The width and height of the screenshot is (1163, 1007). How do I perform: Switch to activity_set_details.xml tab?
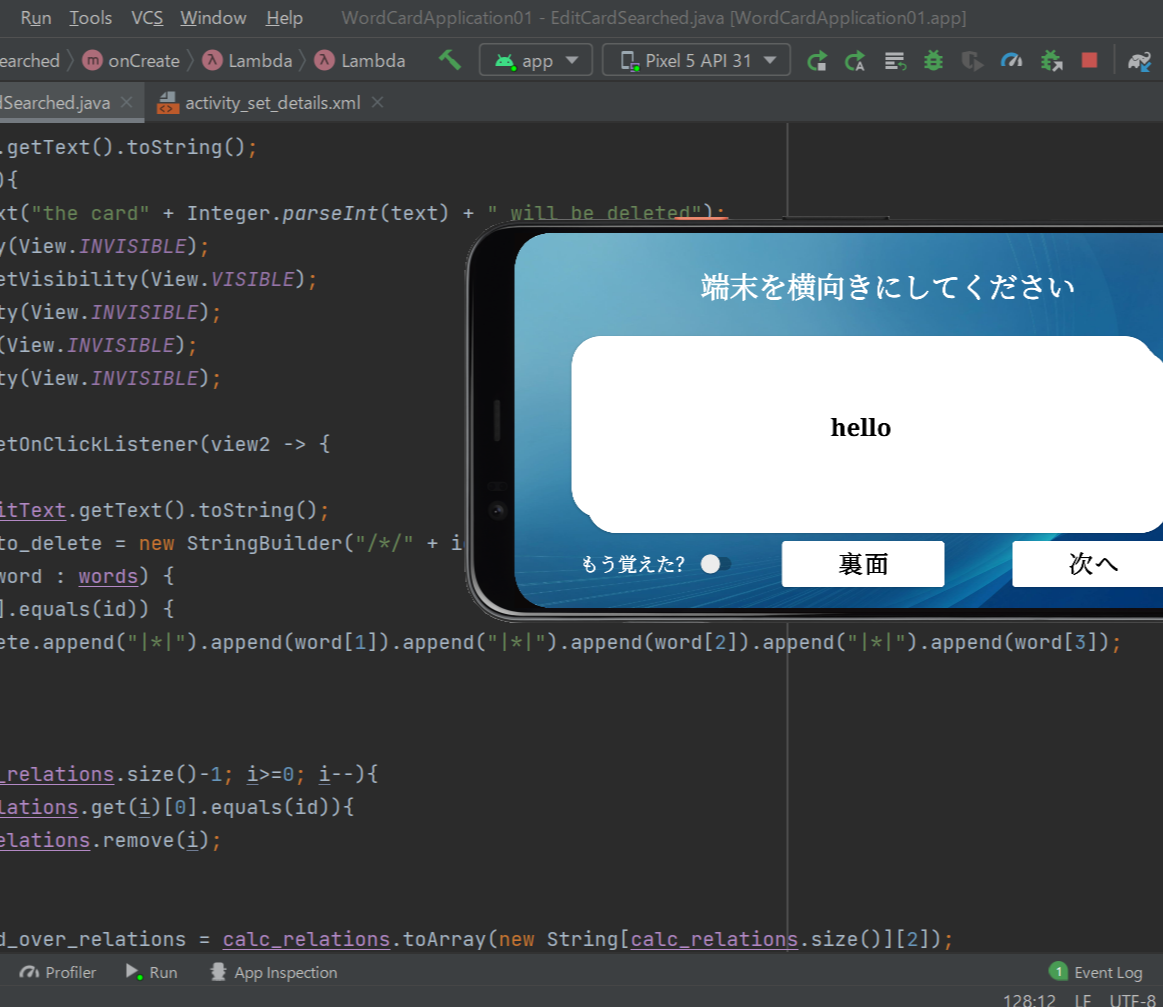tap(272, 102)
